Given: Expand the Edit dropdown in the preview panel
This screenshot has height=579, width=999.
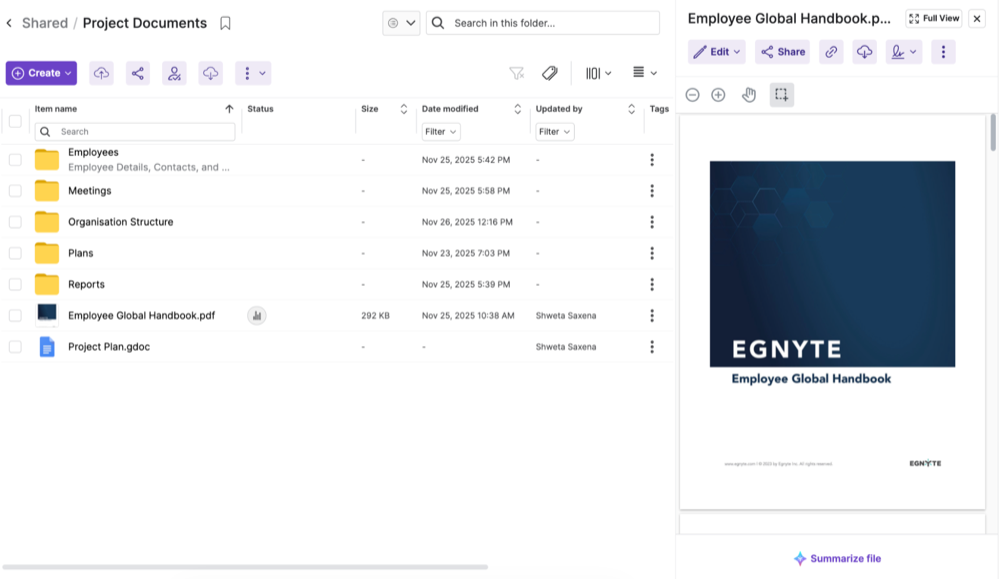Looking at the screenshot, I should 716,51.
